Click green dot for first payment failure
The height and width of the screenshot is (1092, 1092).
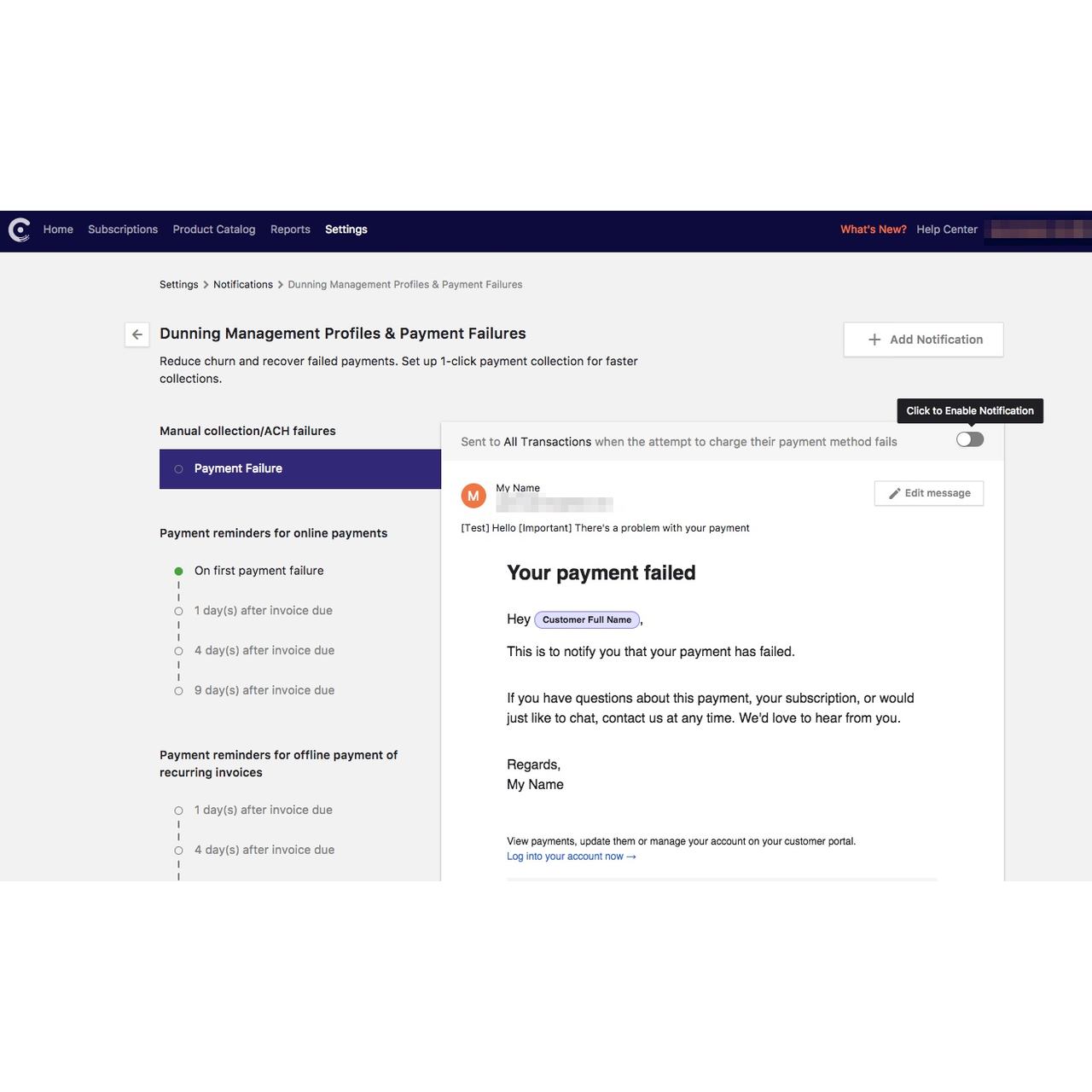coord(178,572)
